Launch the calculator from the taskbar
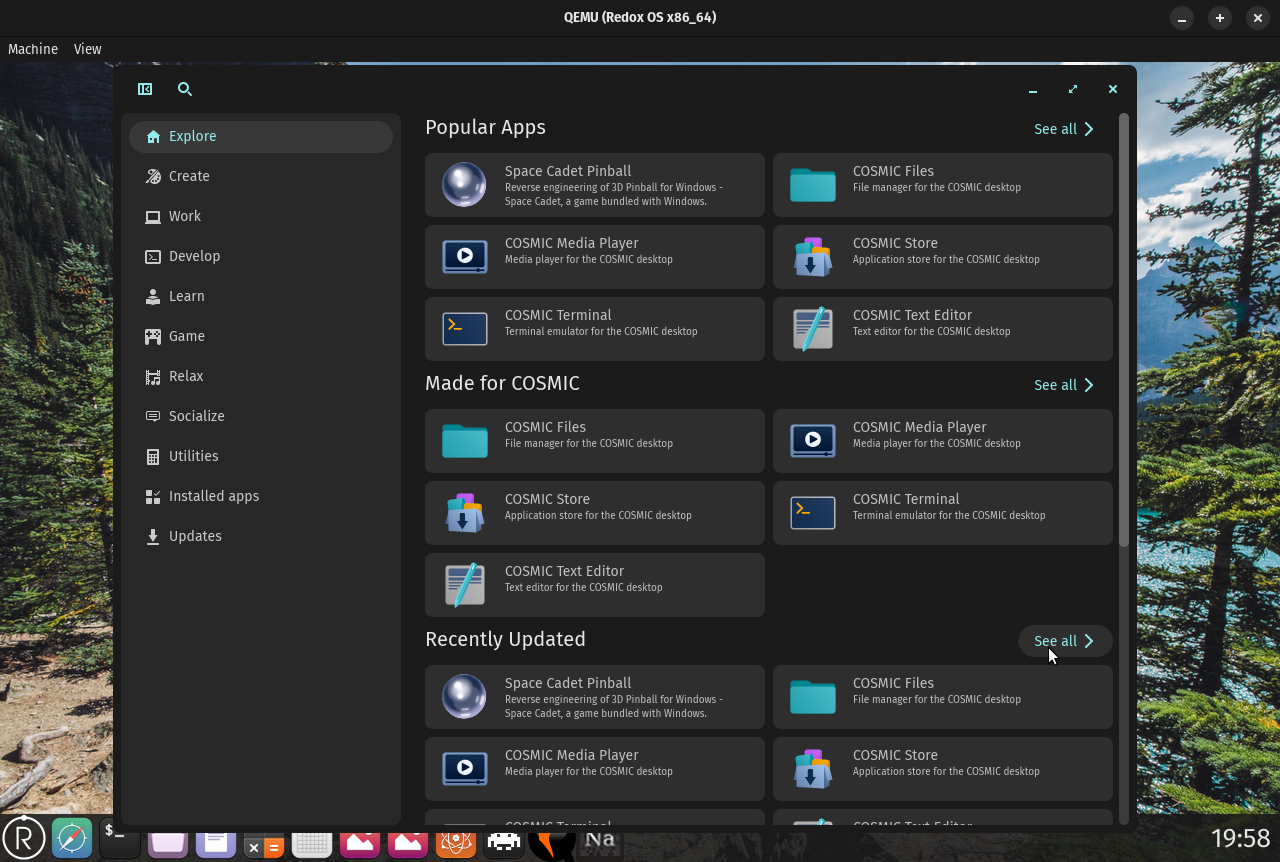The image size is (1280, 862). [x=264, y=845]
